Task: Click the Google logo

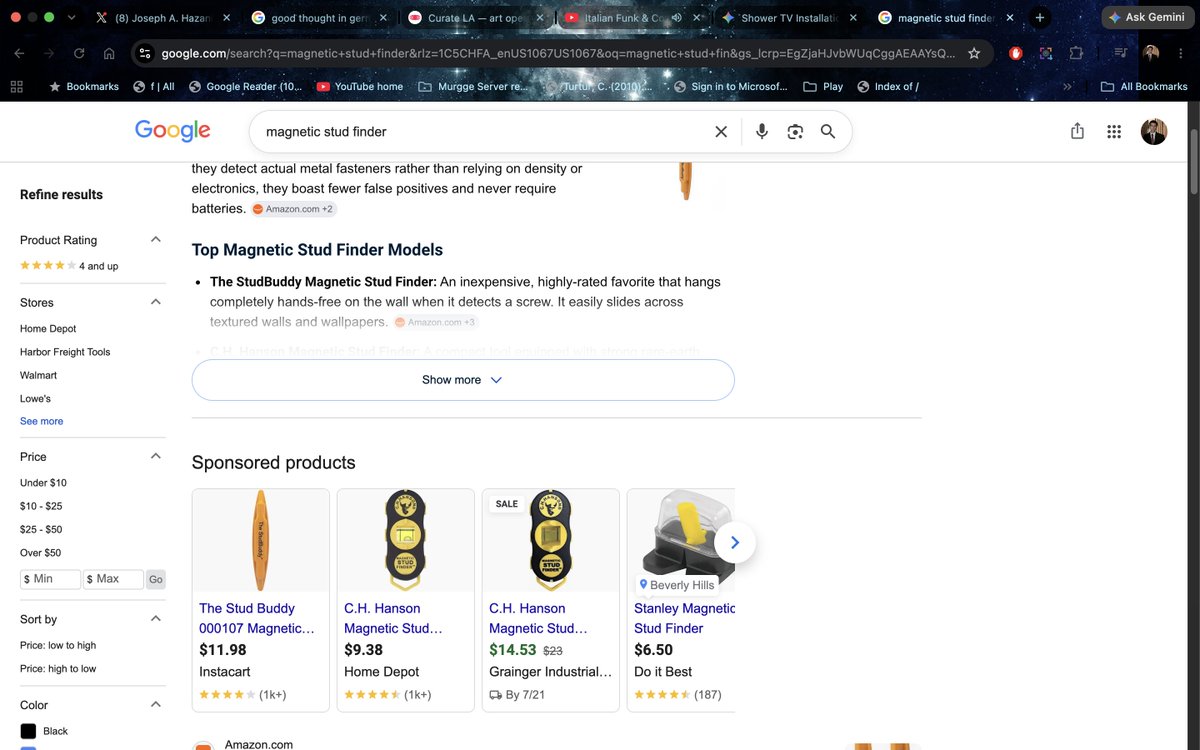Action: (173, 130)
